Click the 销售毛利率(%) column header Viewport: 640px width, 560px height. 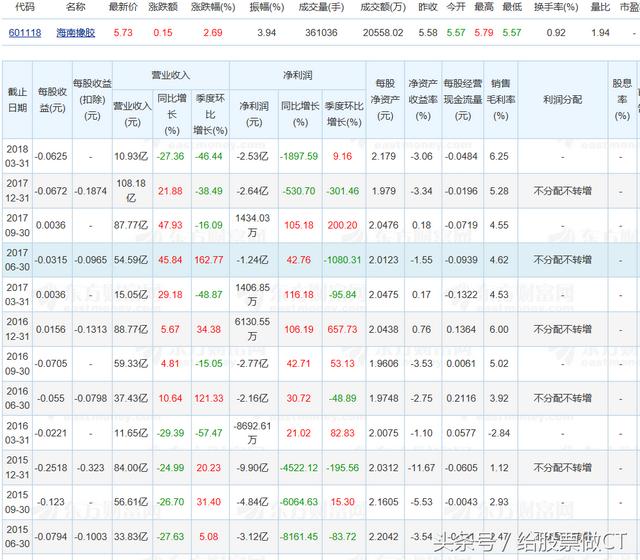[500, 100]
